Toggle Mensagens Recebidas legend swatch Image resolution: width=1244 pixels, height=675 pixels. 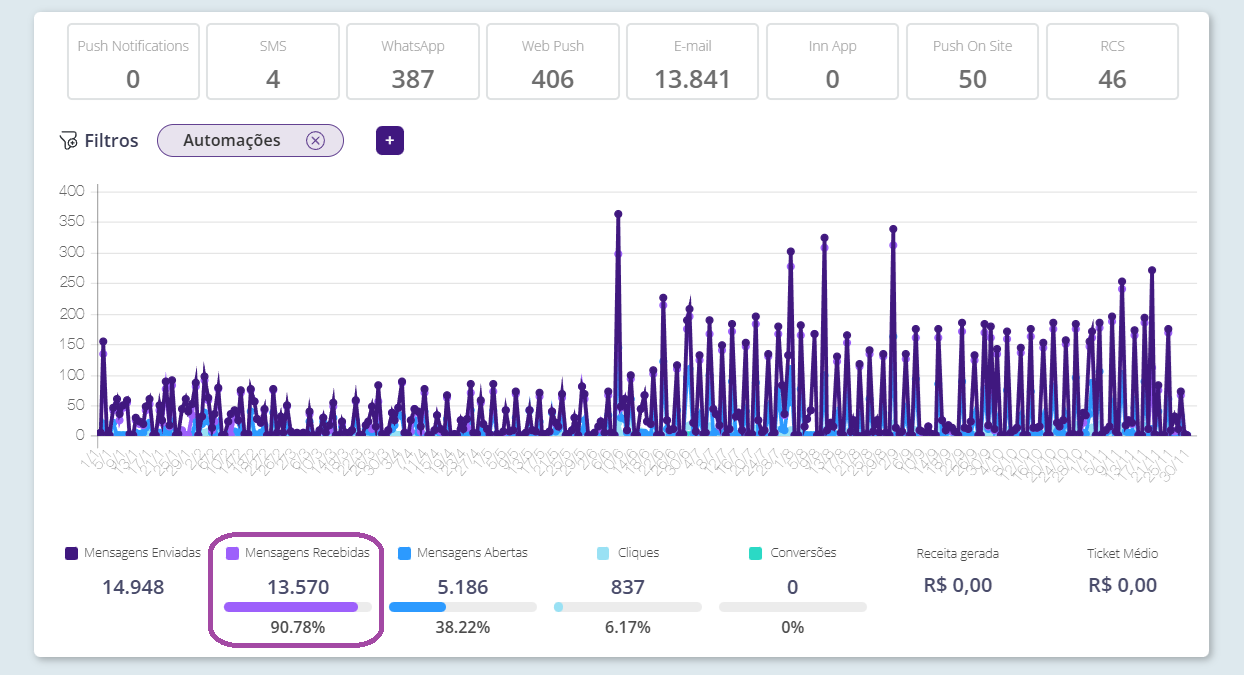tap(232, 553)
